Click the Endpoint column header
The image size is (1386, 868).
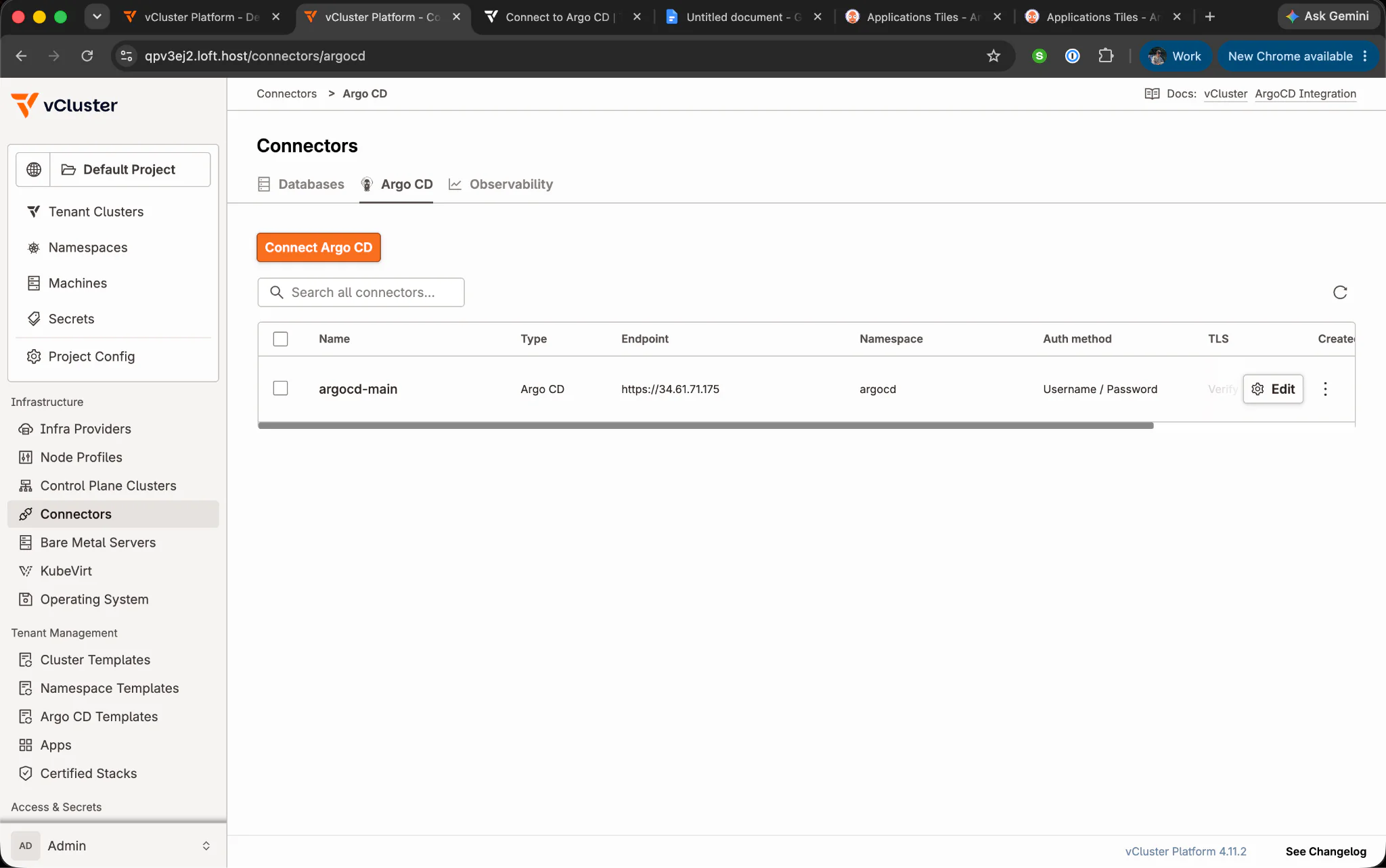click(645, 339)
